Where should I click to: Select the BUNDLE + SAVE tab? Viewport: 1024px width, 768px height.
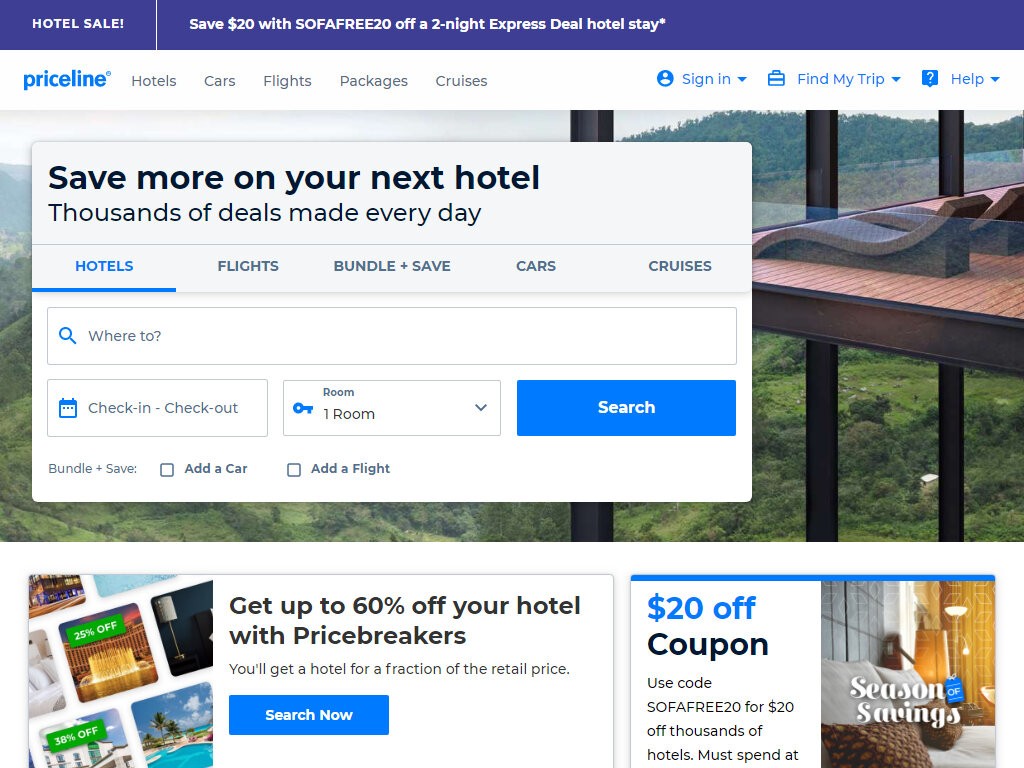point(392,266)
